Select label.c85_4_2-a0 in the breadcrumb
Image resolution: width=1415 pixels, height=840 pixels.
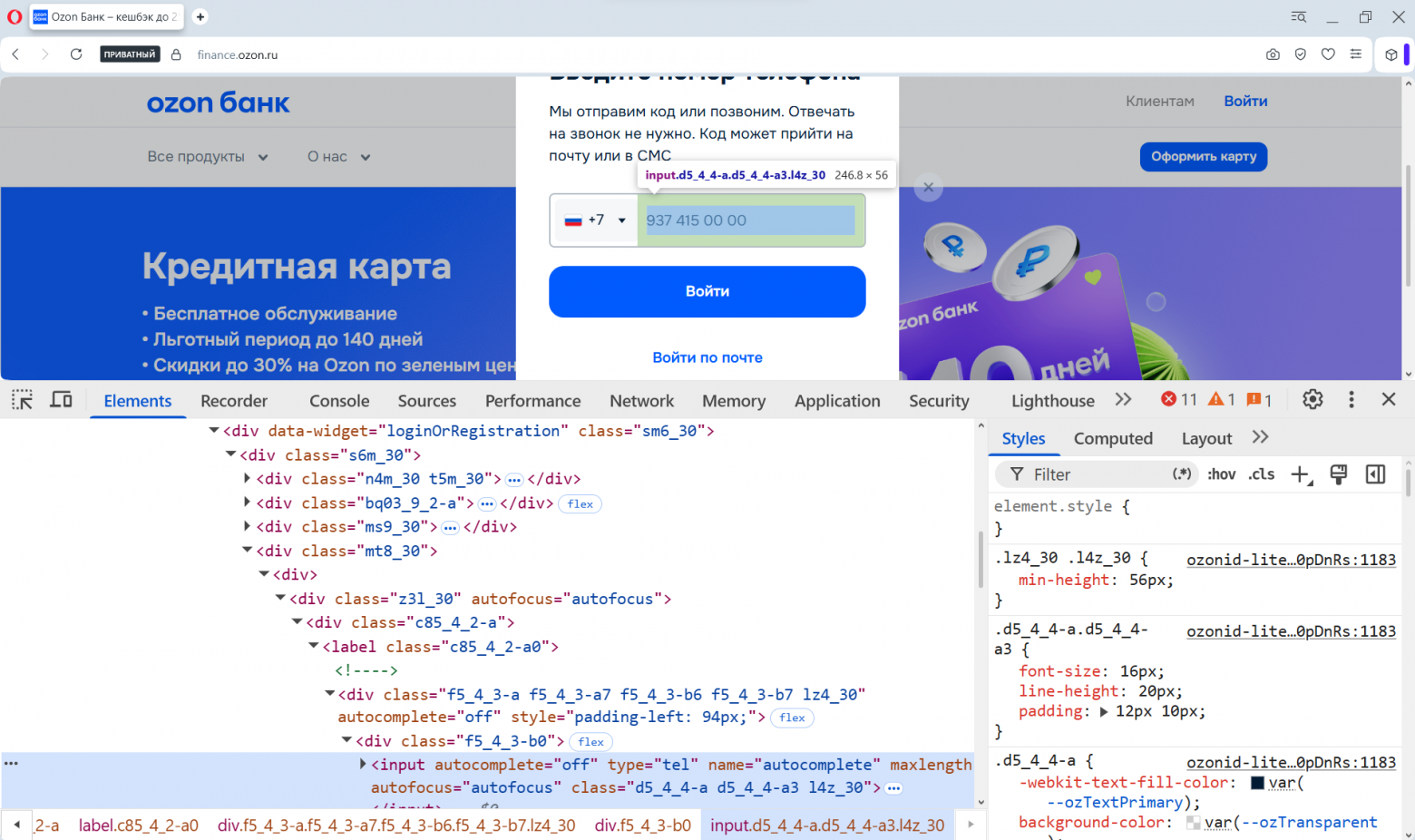point(138,825)
